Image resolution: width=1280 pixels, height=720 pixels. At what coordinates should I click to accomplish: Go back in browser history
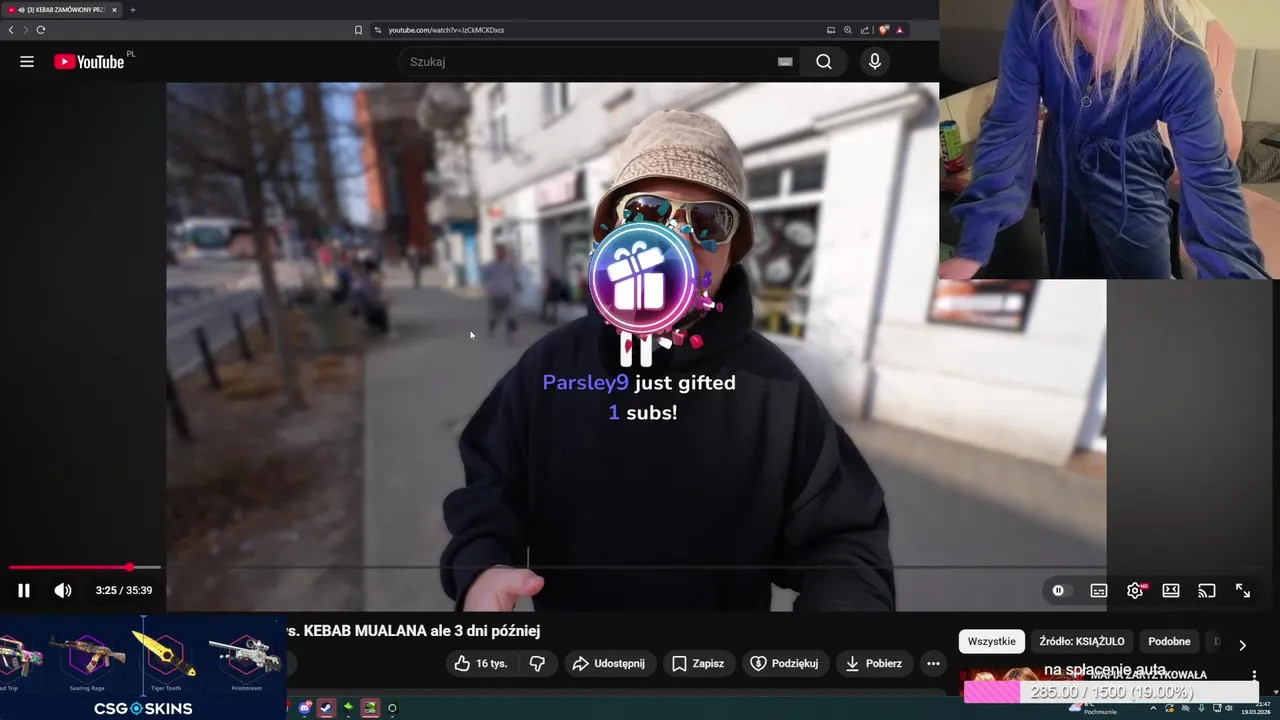11,30
